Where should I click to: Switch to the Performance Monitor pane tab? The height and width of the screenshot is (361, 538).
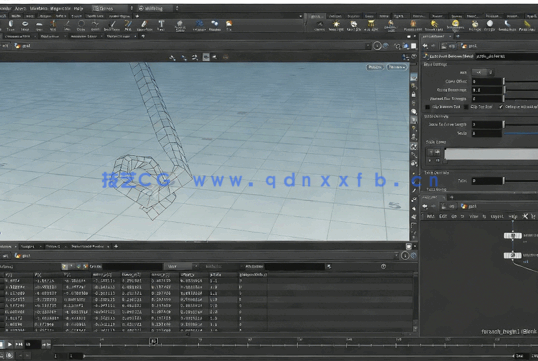pos(87,246)
